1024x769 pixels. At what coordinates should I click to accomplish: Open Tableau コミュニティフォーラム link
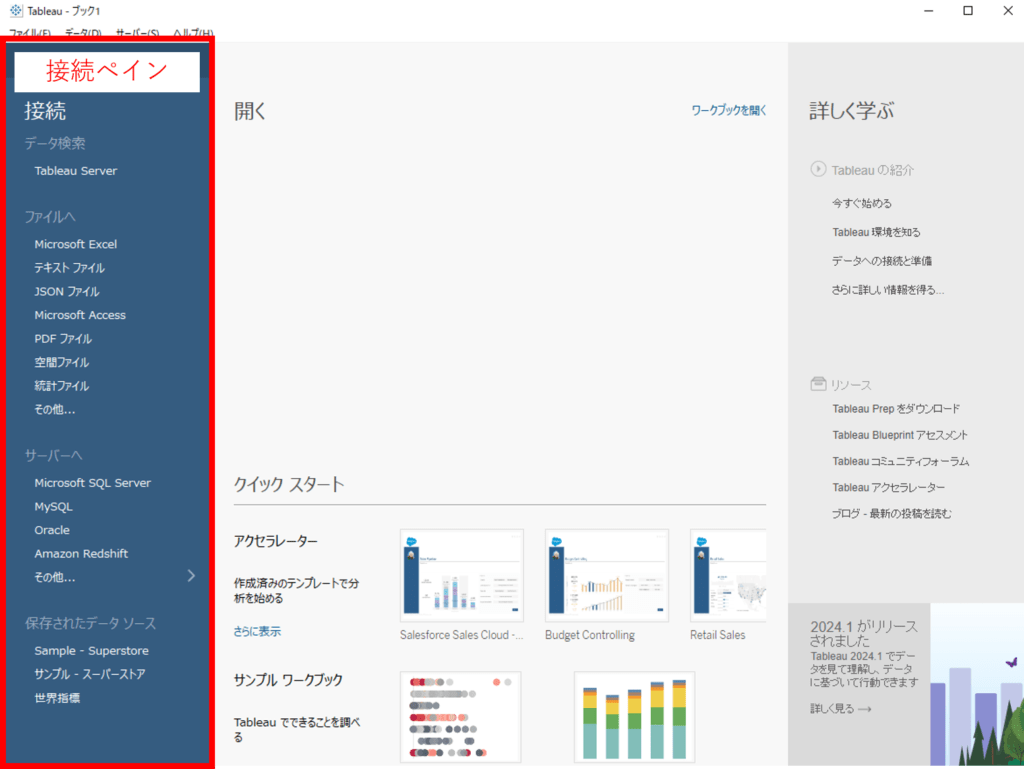tap(901, 461)
